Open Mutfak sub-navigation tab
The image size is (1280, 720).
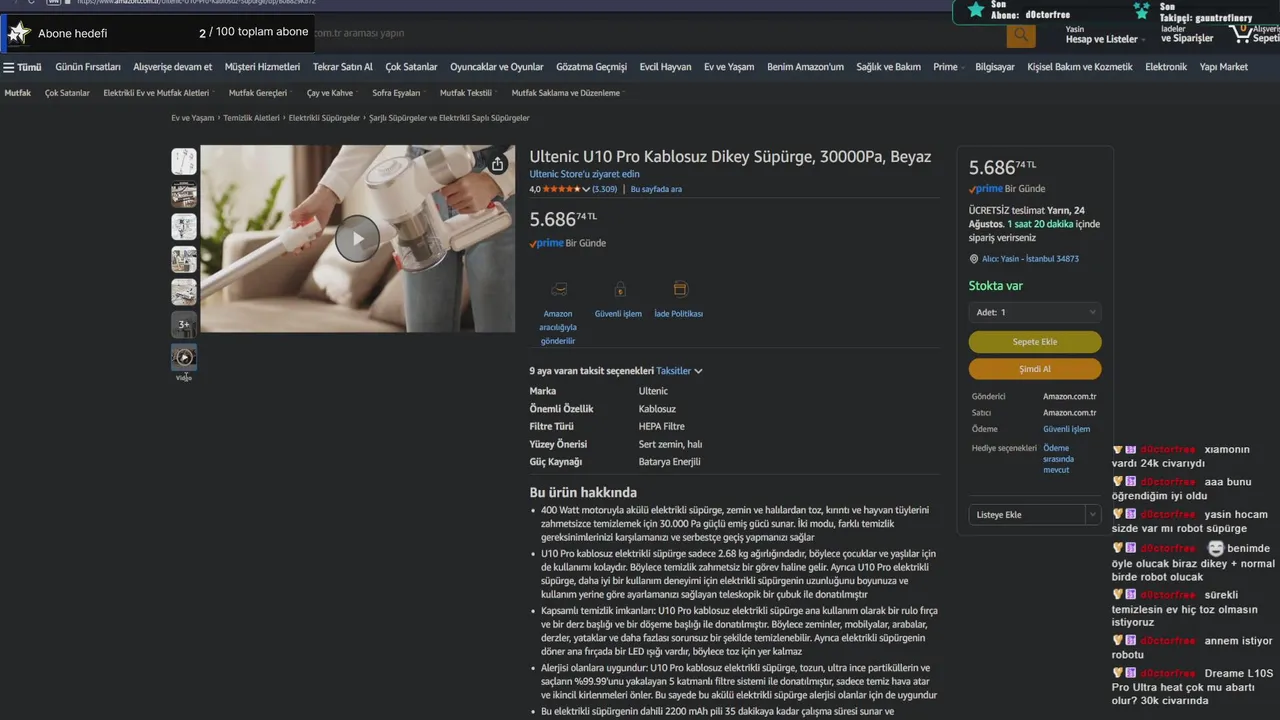coord(18,93)
